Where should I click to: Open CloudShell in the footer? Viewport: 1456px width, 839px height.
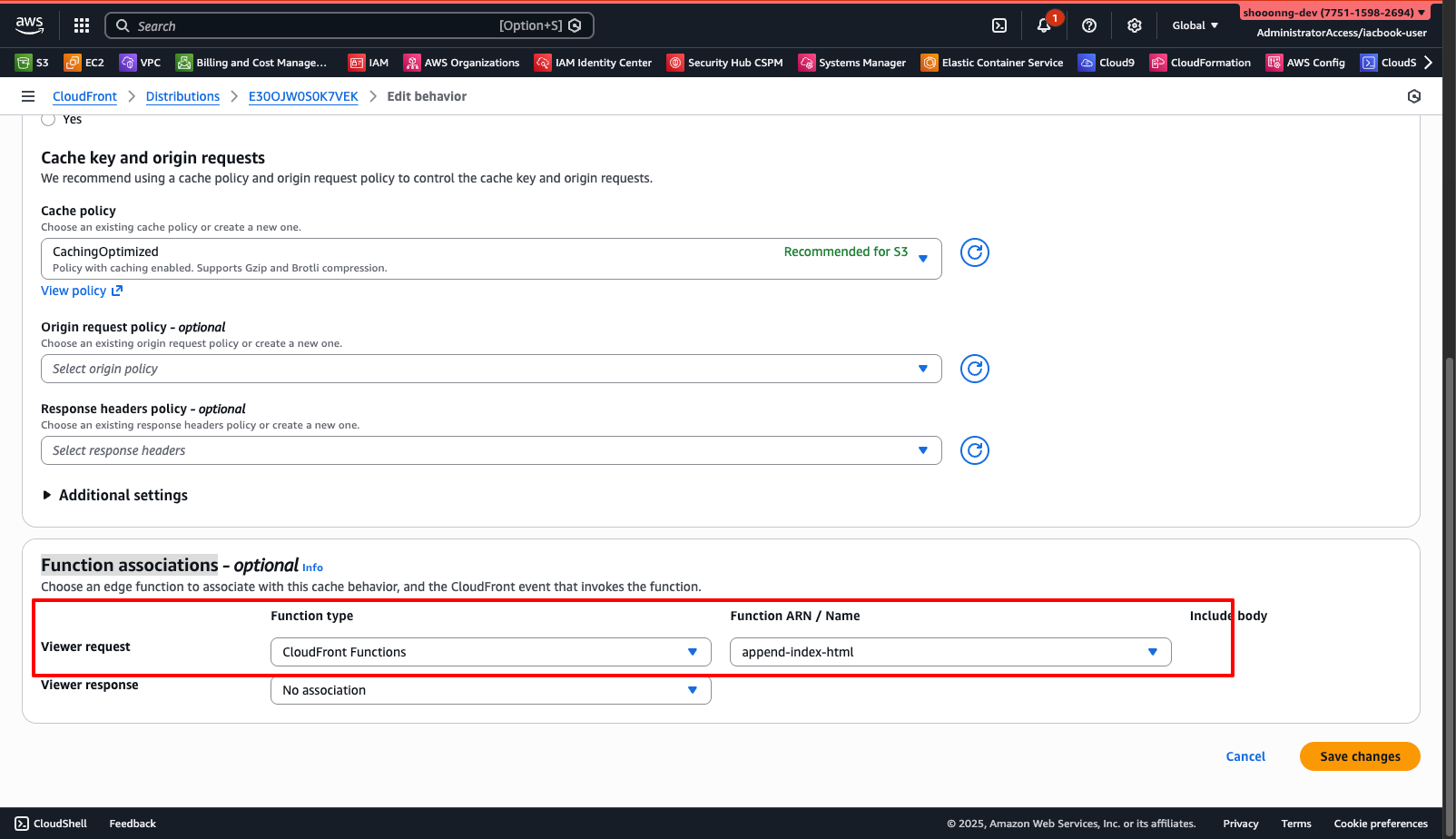[x=51, y=824]
